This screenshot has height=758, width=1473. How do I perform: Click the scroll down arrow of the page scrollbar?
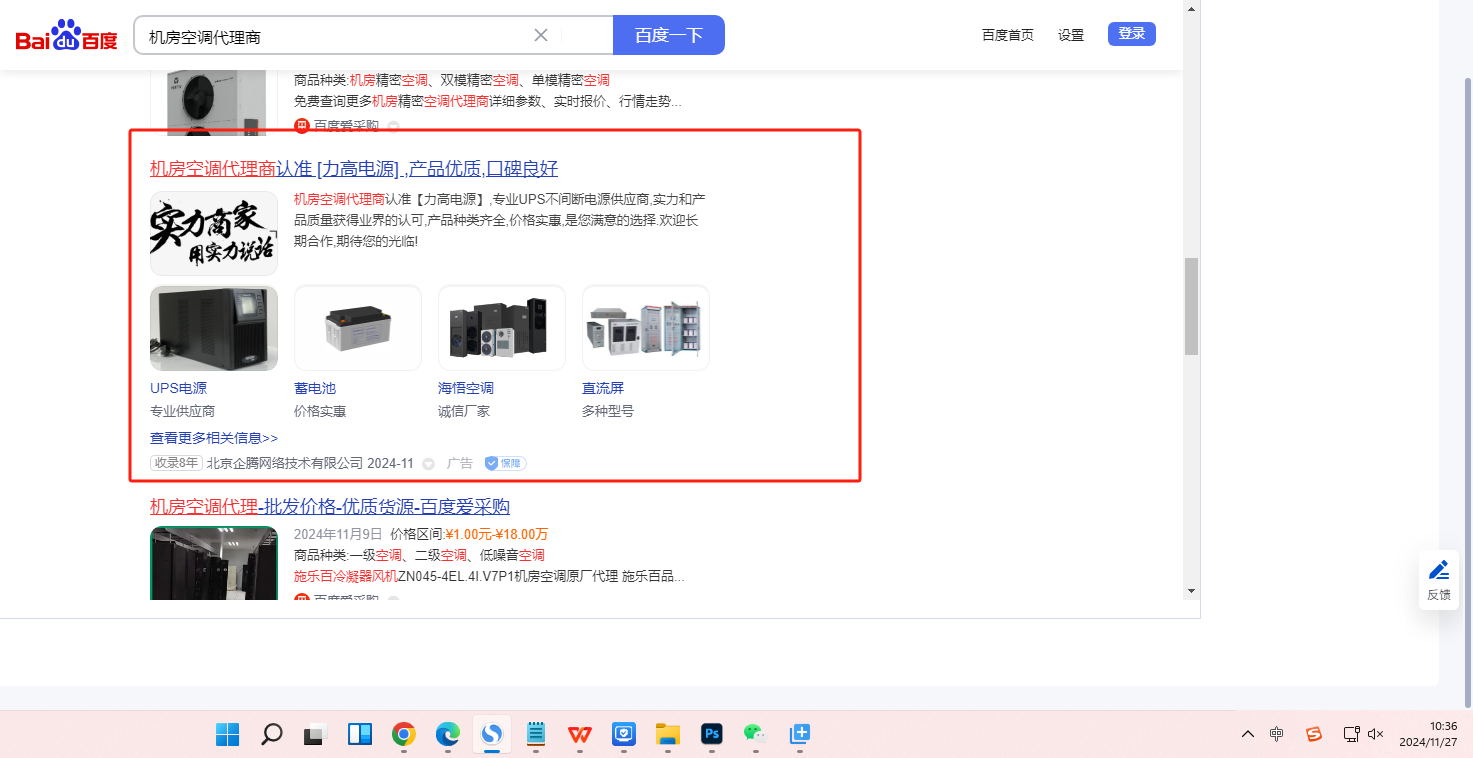point(1190,591)
